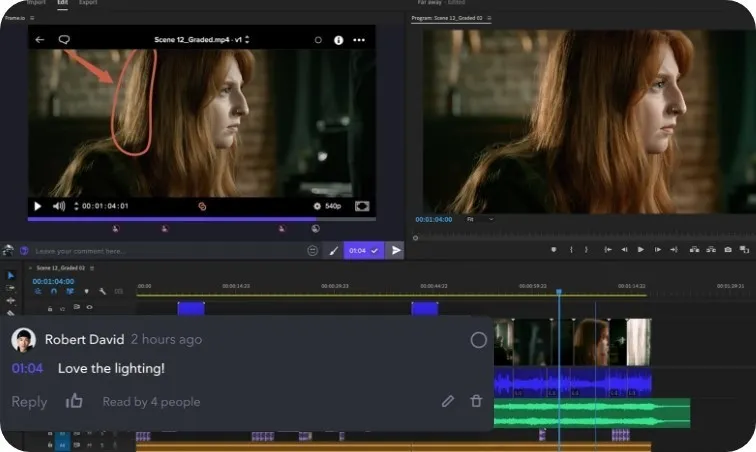Open timeline display settings wrench
The width and height of the screenshot is (756, 452).
(102, 291)
